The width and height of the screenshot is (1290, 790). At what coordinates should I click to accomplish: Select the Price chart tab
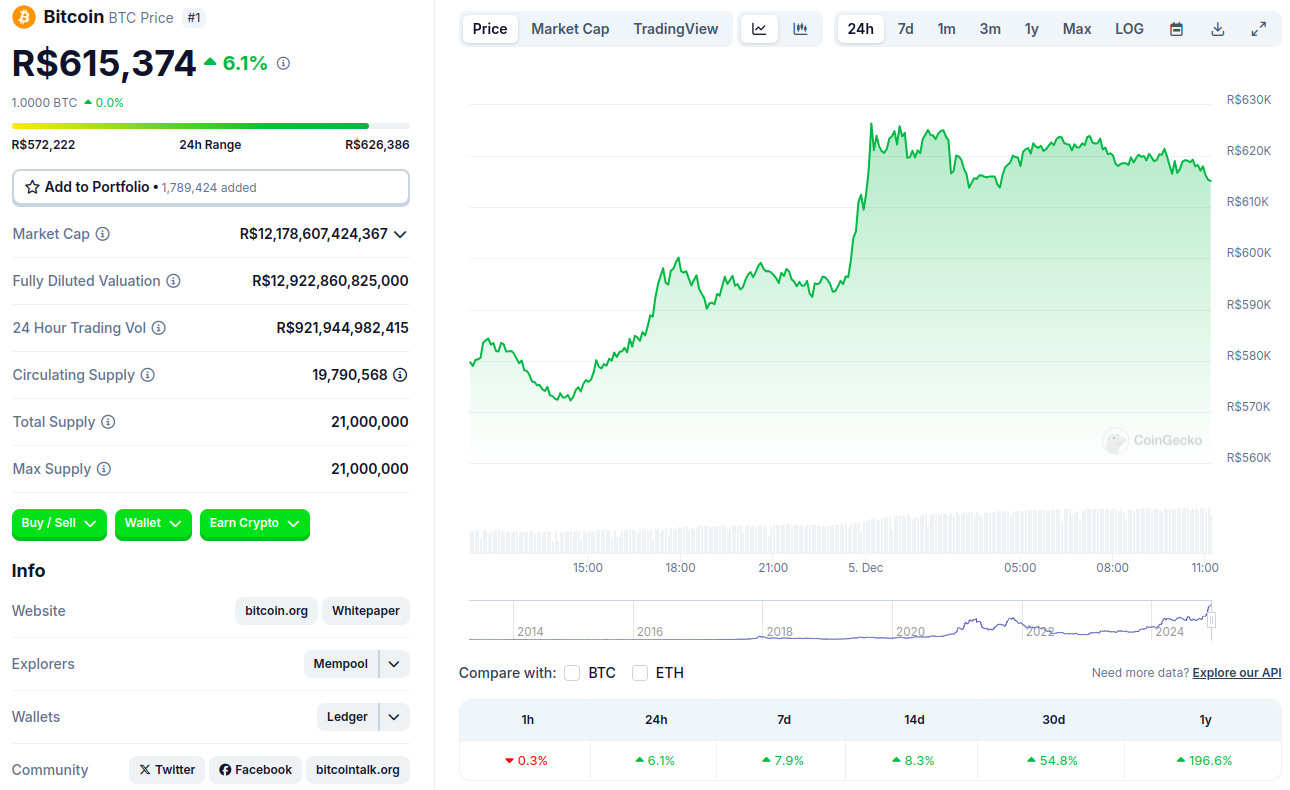pyautogui.click(x=490, y=29)
